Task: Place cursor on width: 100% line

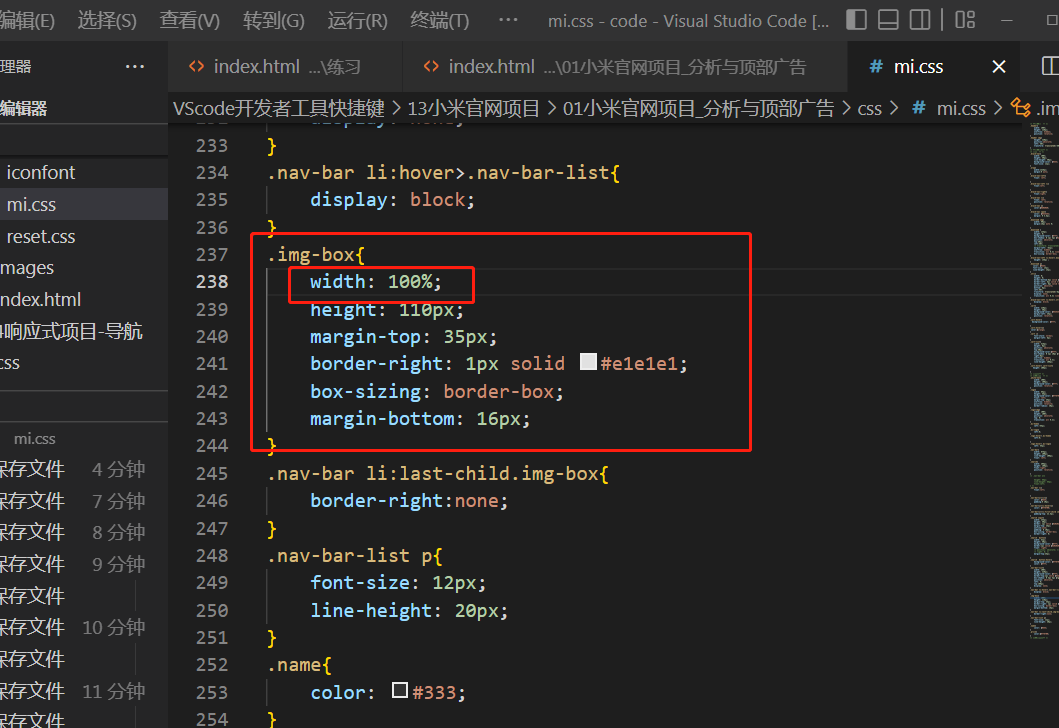Action: [x=376, y=282]
